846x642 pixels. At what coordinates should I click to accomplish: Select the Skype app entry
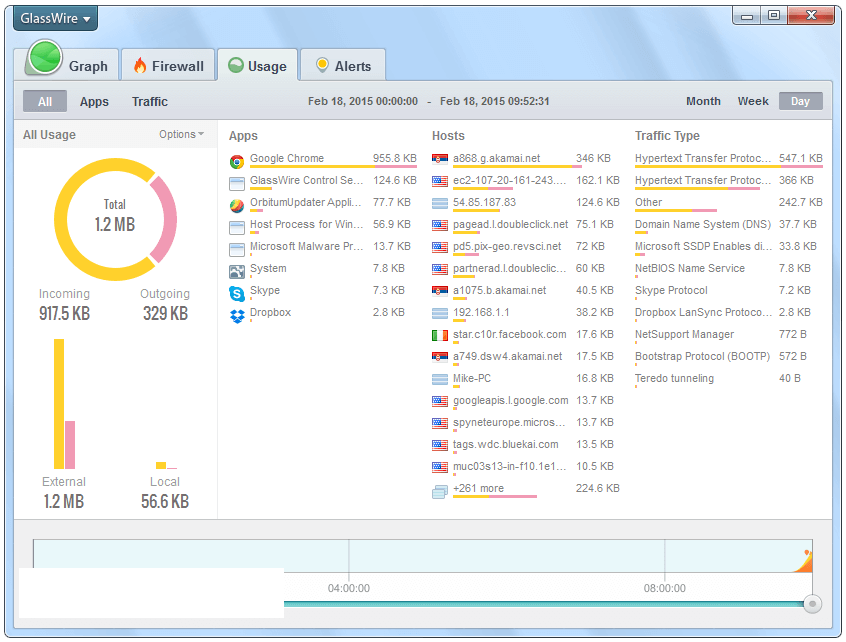tap(323, 291)
